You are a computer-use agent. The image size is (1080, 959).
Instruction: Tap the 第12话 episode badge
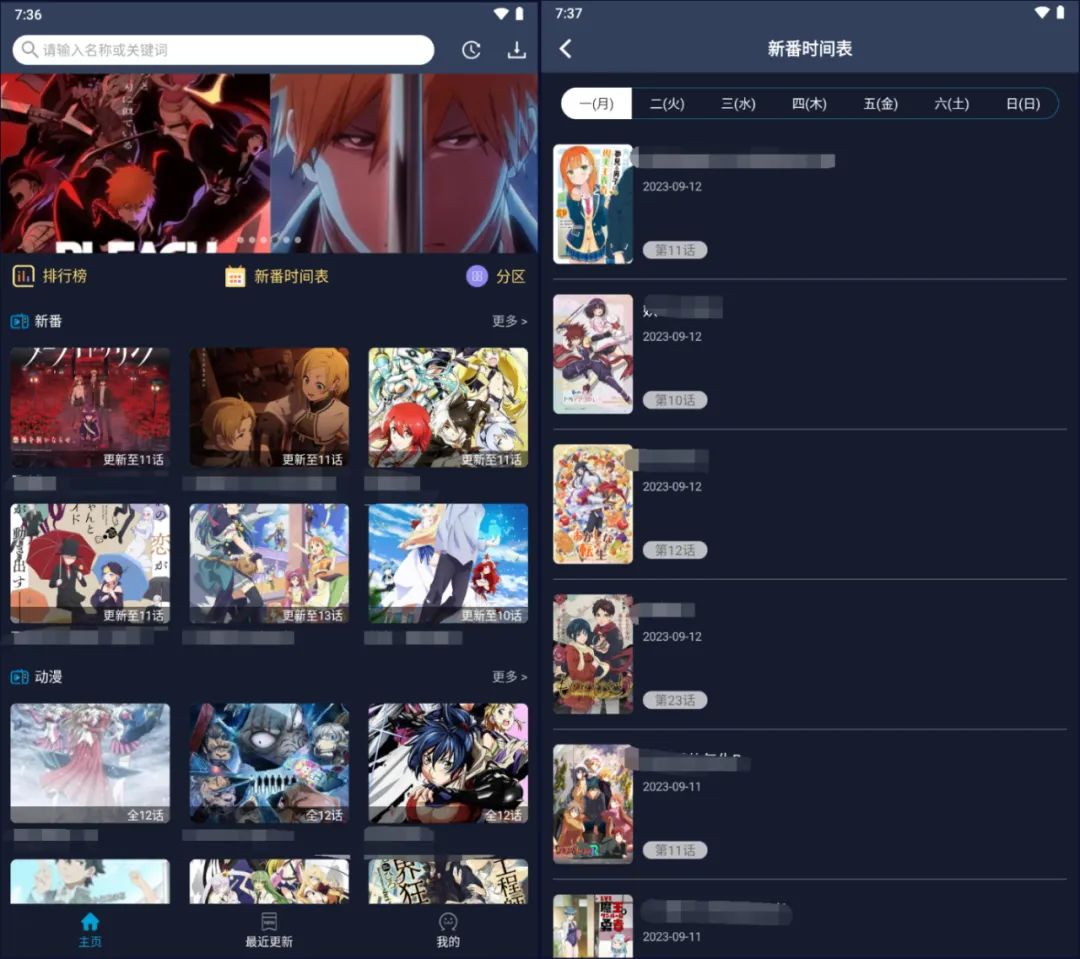(675, 550)
